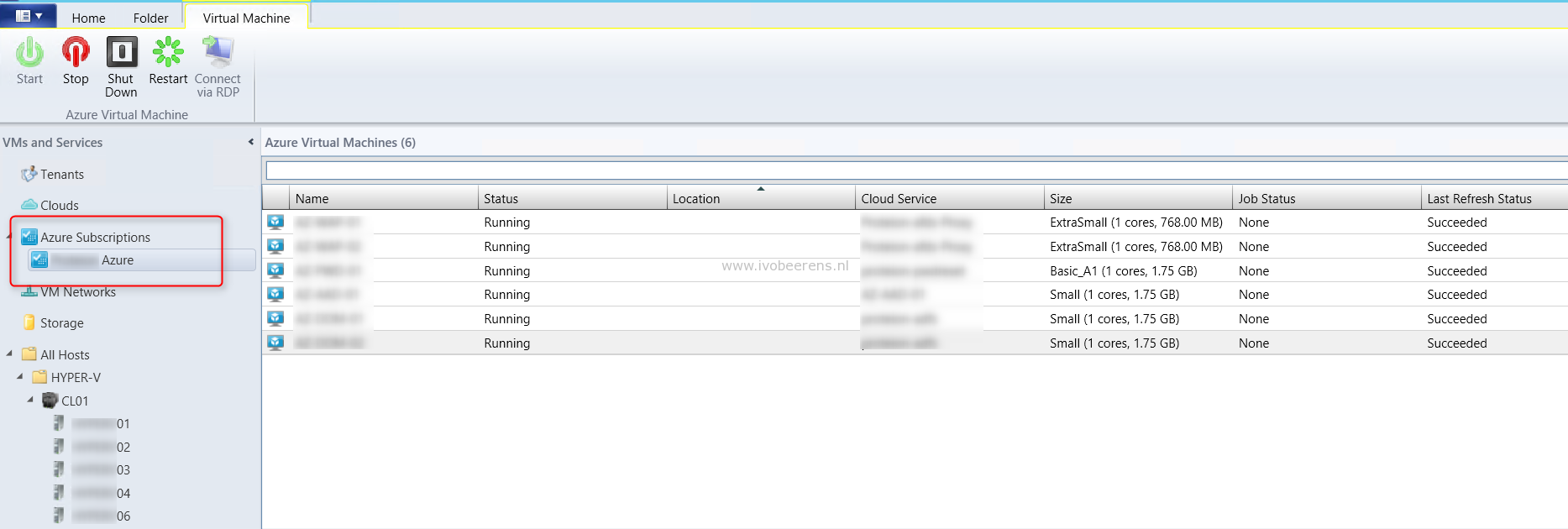This screenshot has width=1568, height=529.
Task: Click the All Hosts folder icon
Action: [x=29, y=354]
